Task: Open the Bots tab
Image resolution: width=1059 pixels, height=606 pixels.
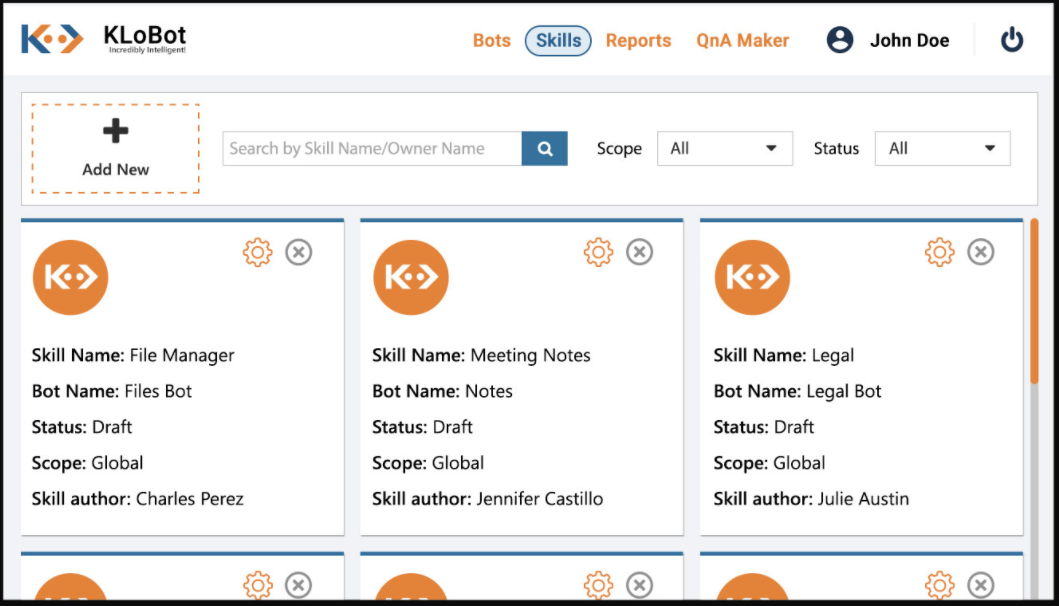Action: [x=492, y=41]
